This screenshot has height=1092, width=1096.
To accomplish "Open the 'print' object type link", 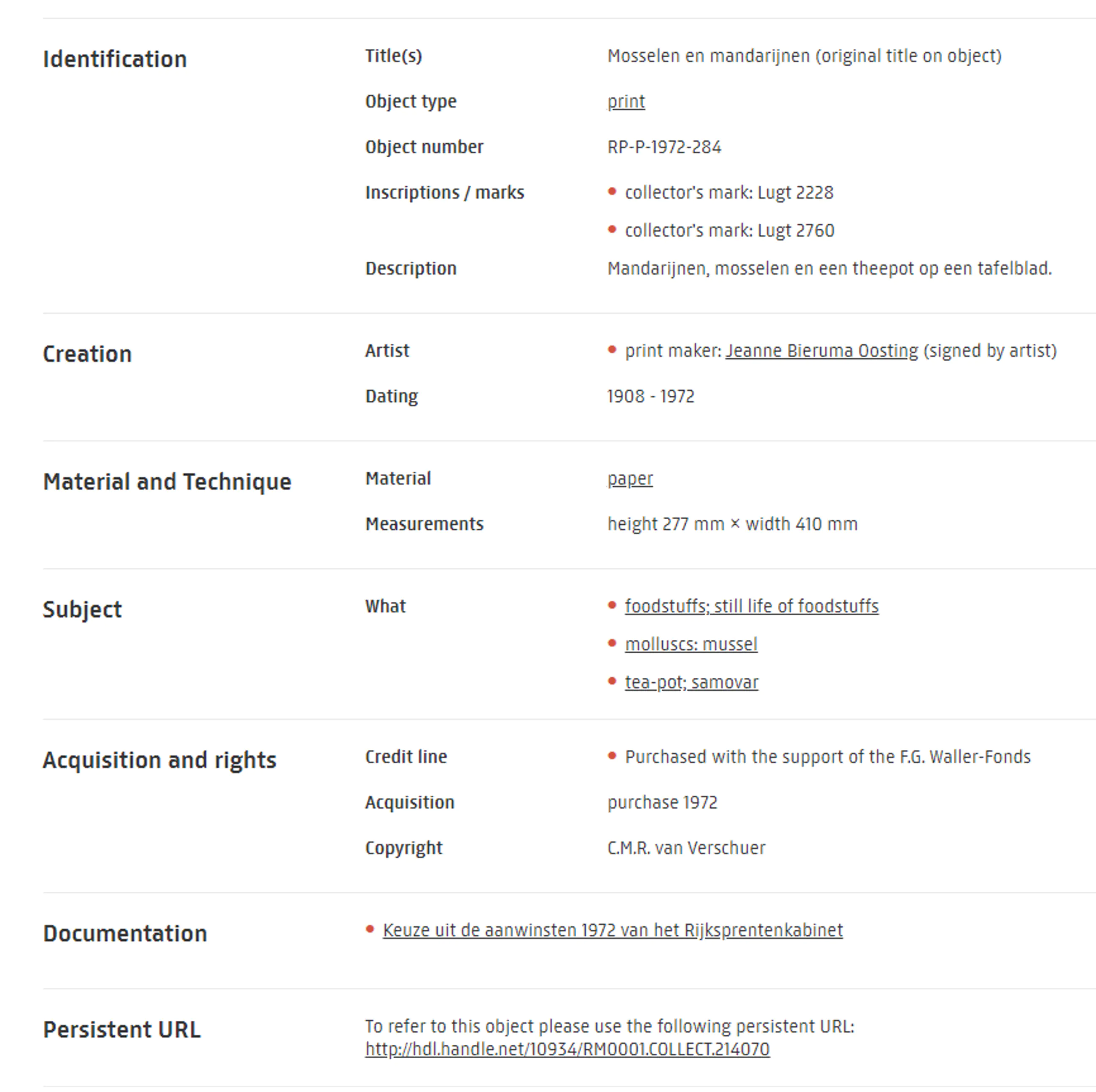I will point(626,102).
